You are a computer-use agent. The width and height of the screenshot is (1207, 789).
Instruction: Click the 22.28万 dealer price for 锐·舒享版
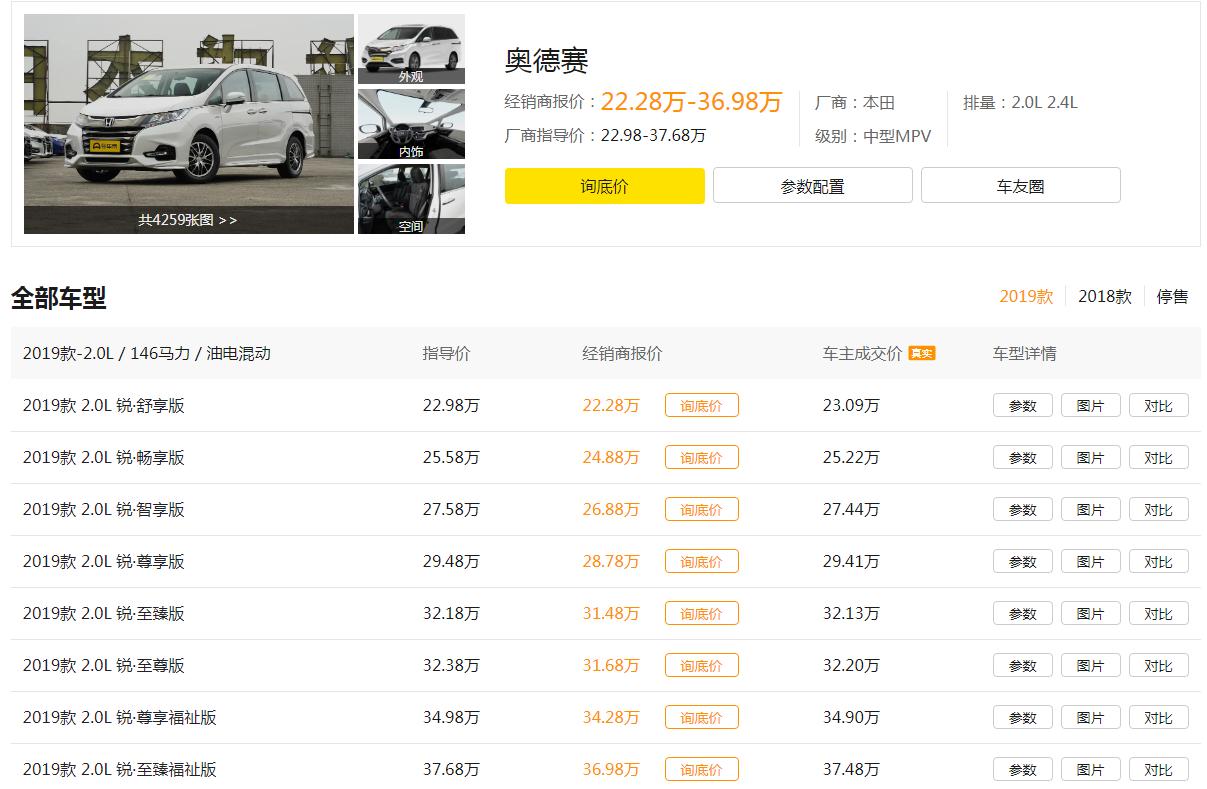pos(610,405)
